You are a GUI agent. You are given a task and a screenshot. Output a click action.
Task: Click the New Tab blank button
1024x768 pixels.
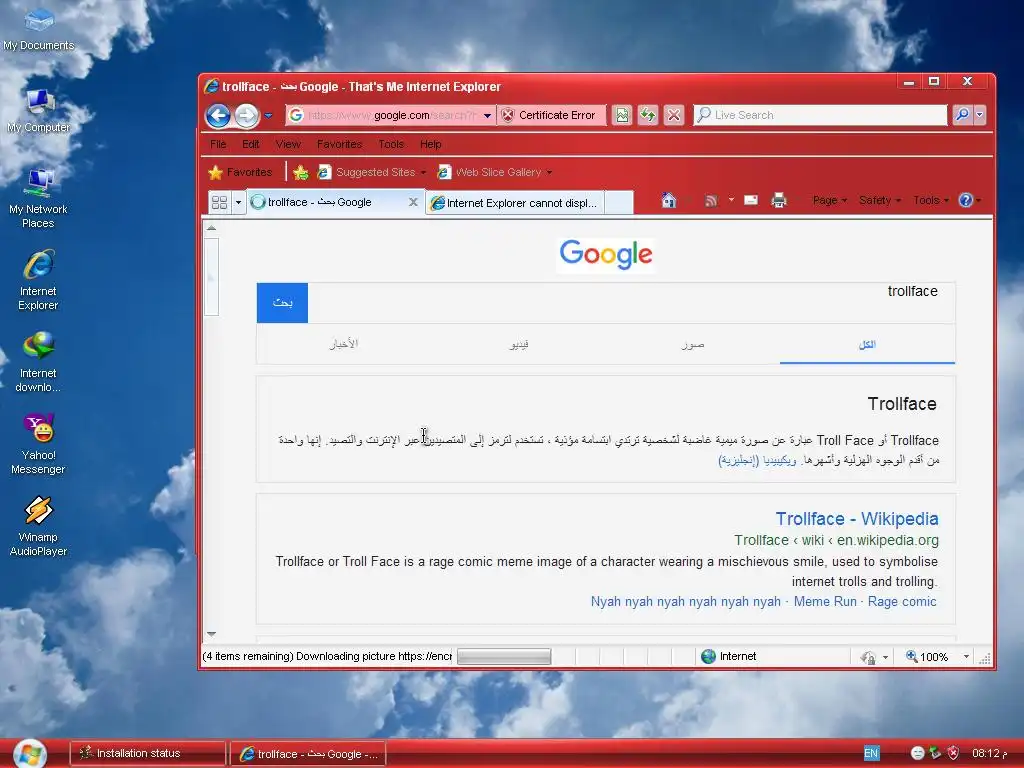[x=618, y=203]
